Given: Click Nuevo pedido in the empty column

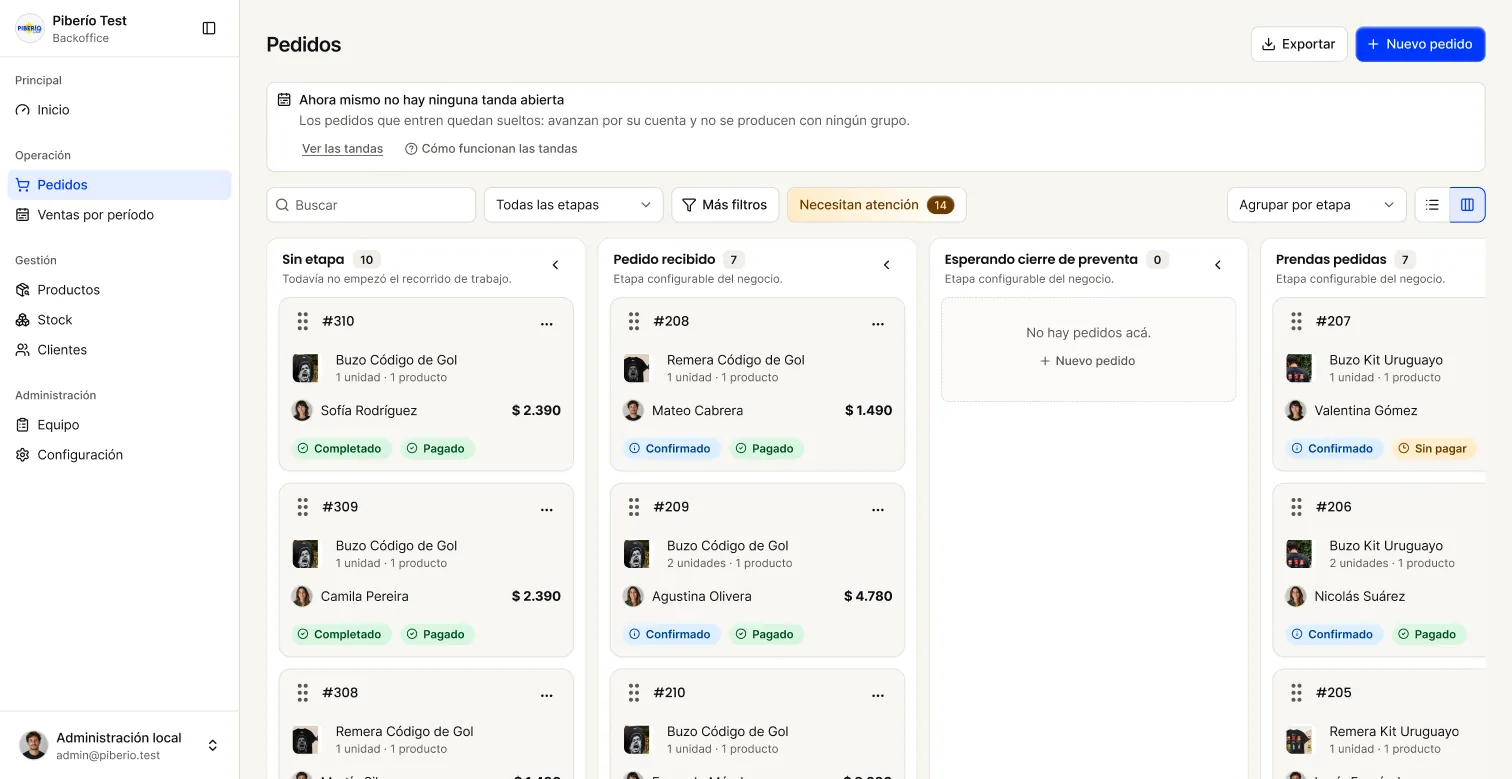Looking at the screenshot, I should pyautogui.click(x=1088, y=361).
